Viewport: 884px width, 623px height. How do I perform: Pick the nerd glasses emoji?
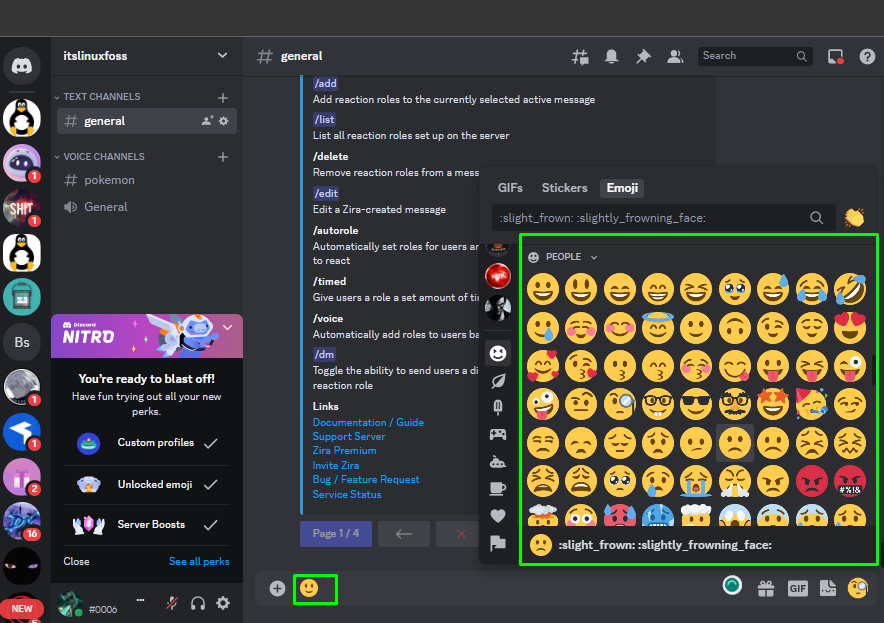[658, 404]
